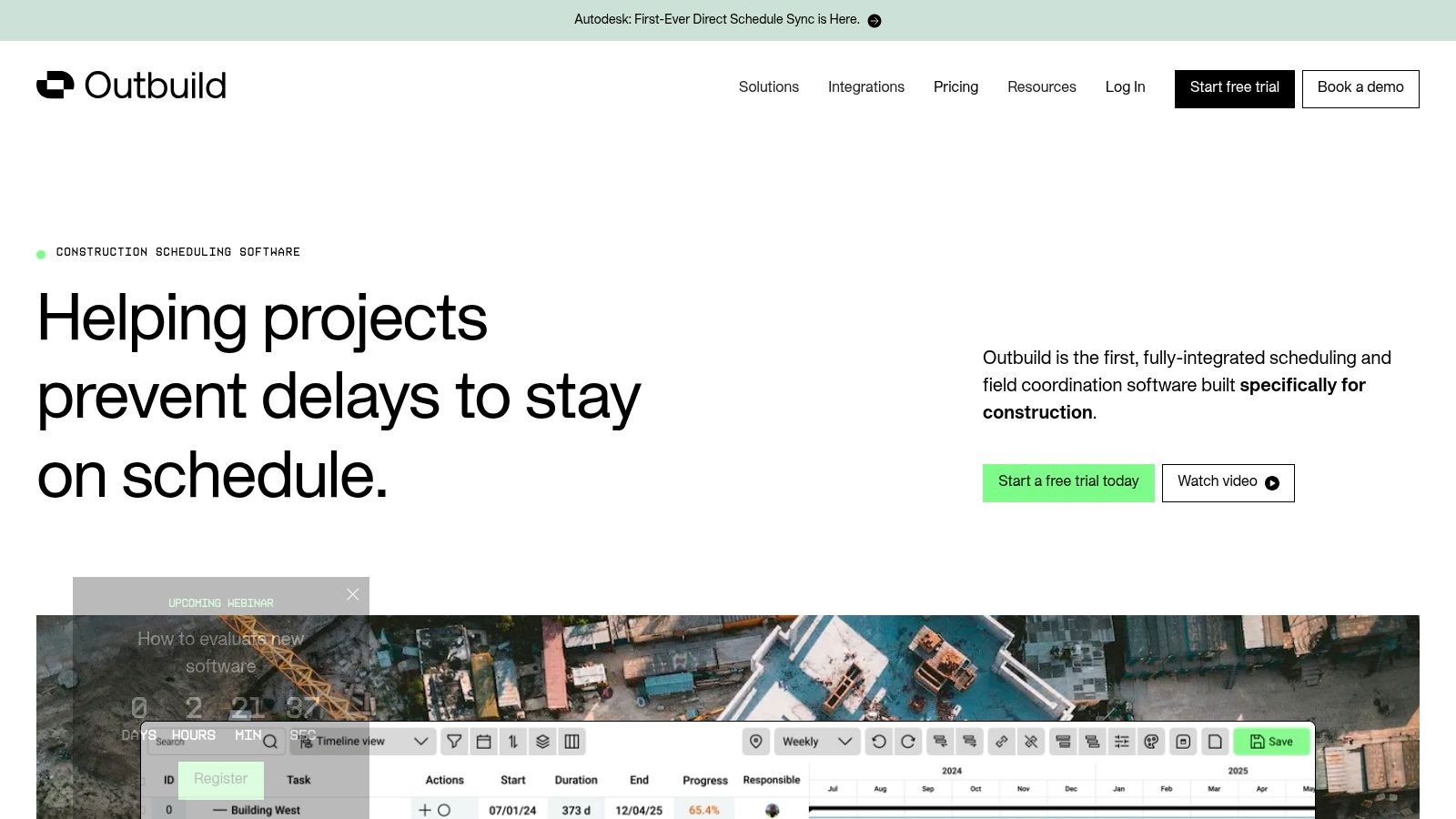Click the play icon on Watch video
1456x819 pixels.
tap(1272, 483)
